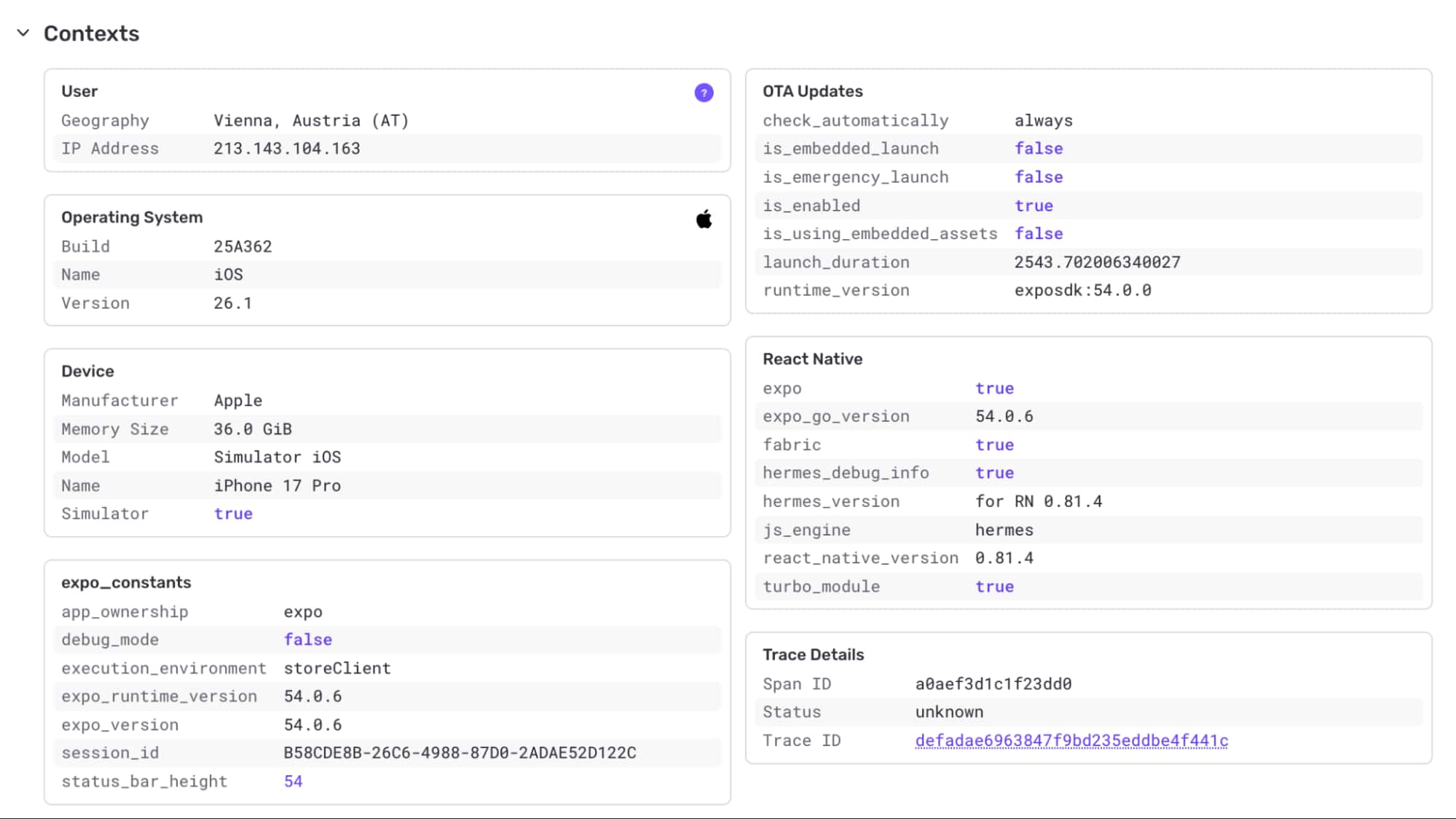Click the User card title
This screenshot has width=1456, height=819.
(79, 91)
